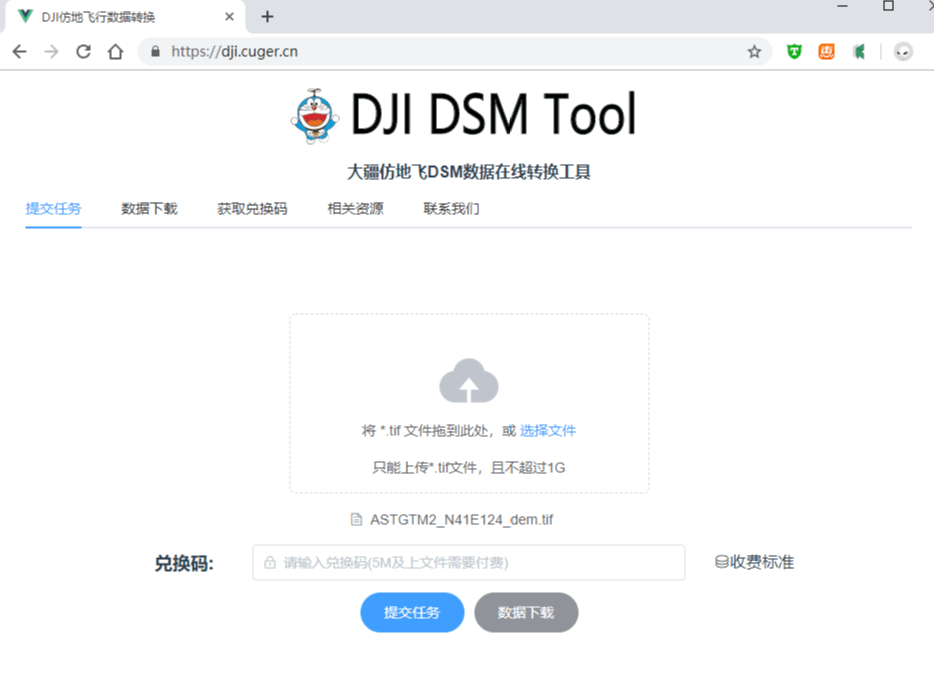Click the browser profile avatar icon
934x683 pixels.
pyautogui.click(x=902, y=51)
